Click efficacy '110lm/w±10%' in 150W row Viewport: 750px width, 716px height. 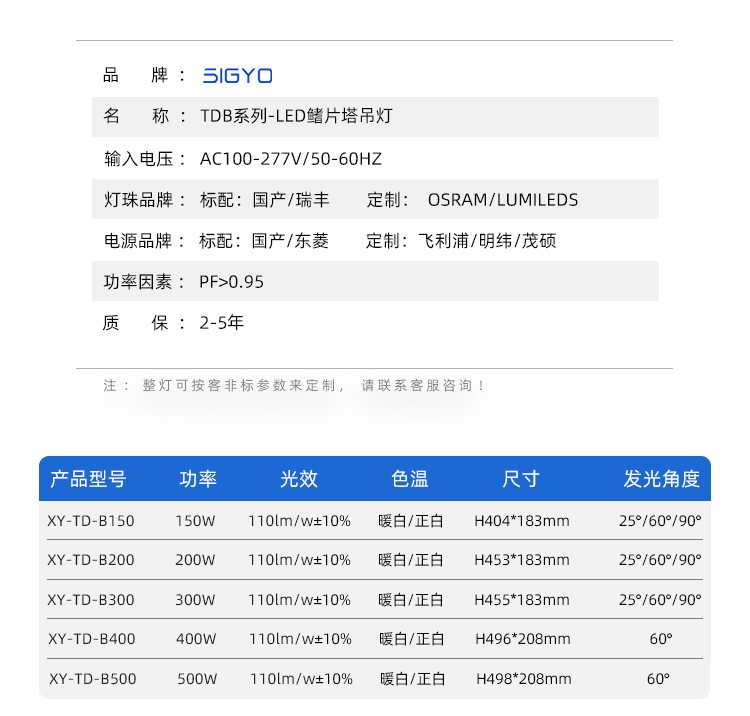[x=299, y=520]
